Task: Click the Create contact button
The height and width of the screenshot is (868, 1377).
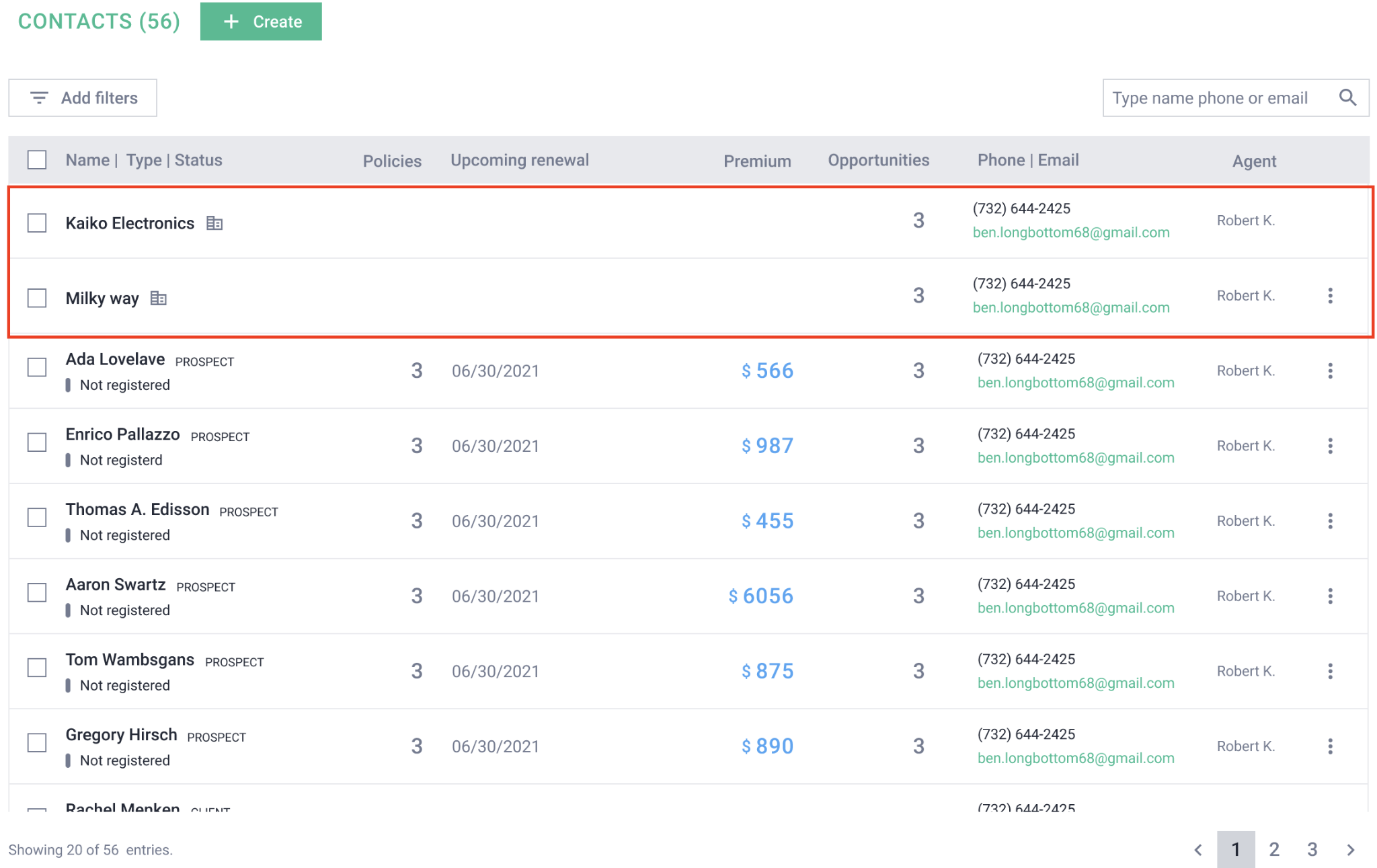Action: [x=261, y=22]
